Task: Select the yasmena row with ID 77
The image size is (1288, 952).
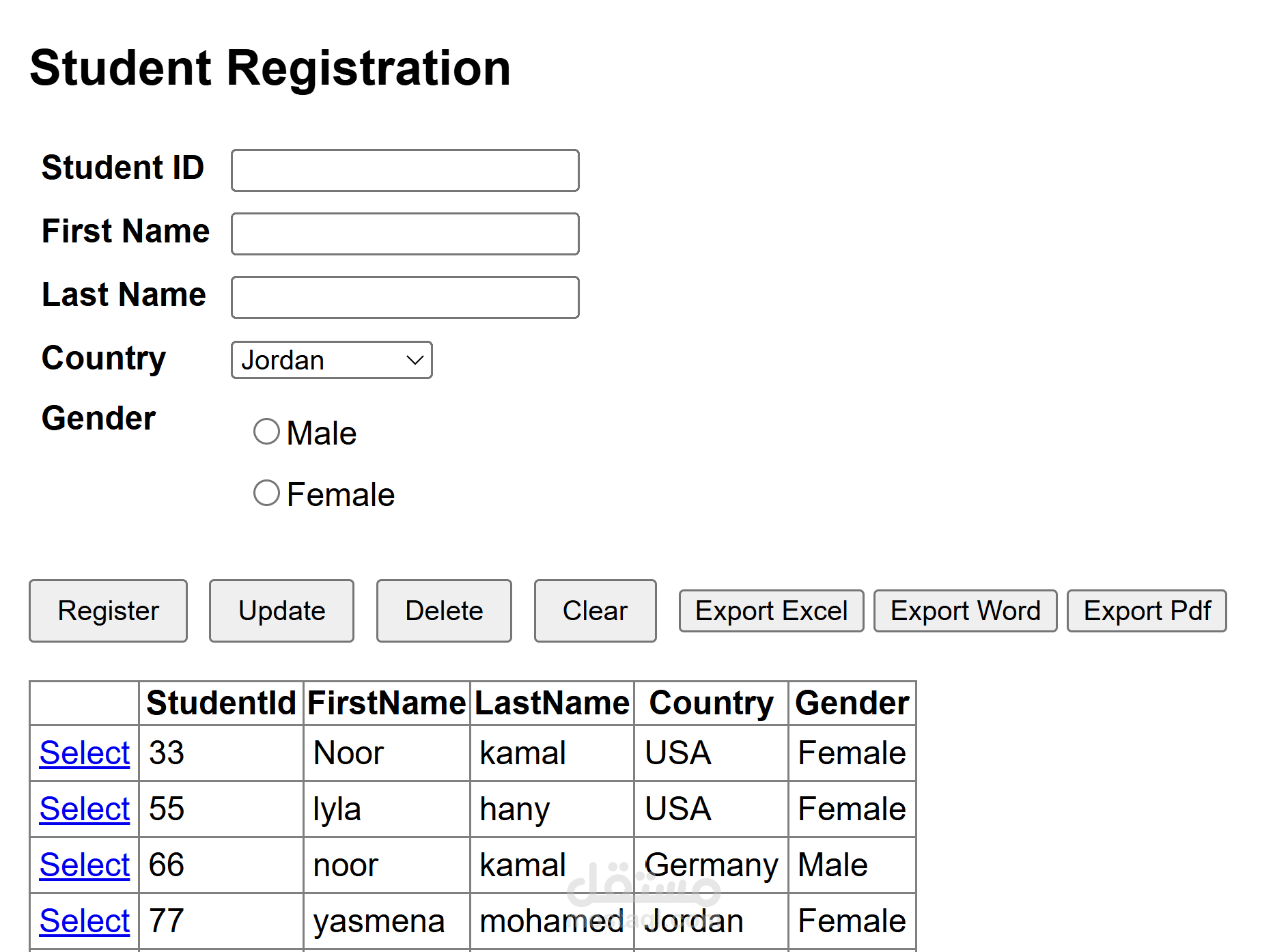Action: pyautogui.click(x=85, y=921)
